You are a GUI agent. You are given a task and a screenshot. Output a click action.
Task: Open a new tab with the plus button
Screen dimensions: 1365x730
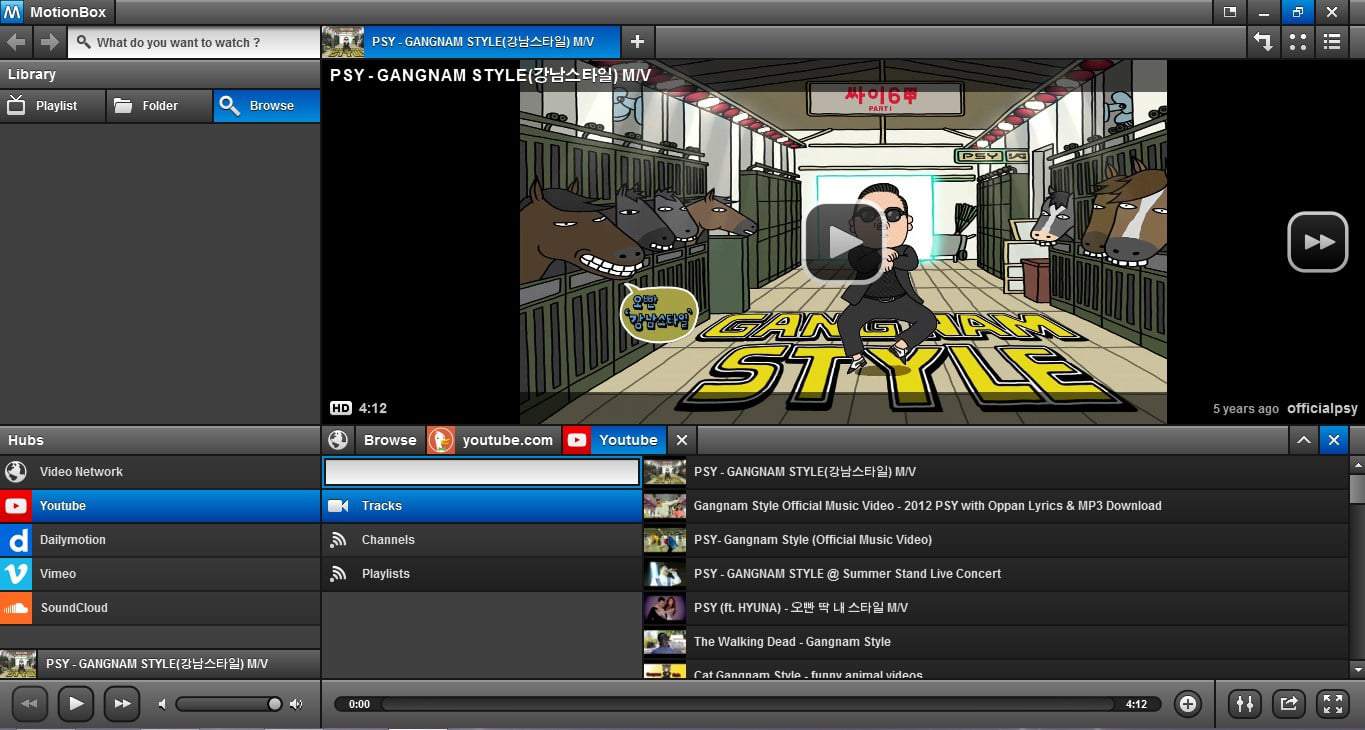point(637,42)
